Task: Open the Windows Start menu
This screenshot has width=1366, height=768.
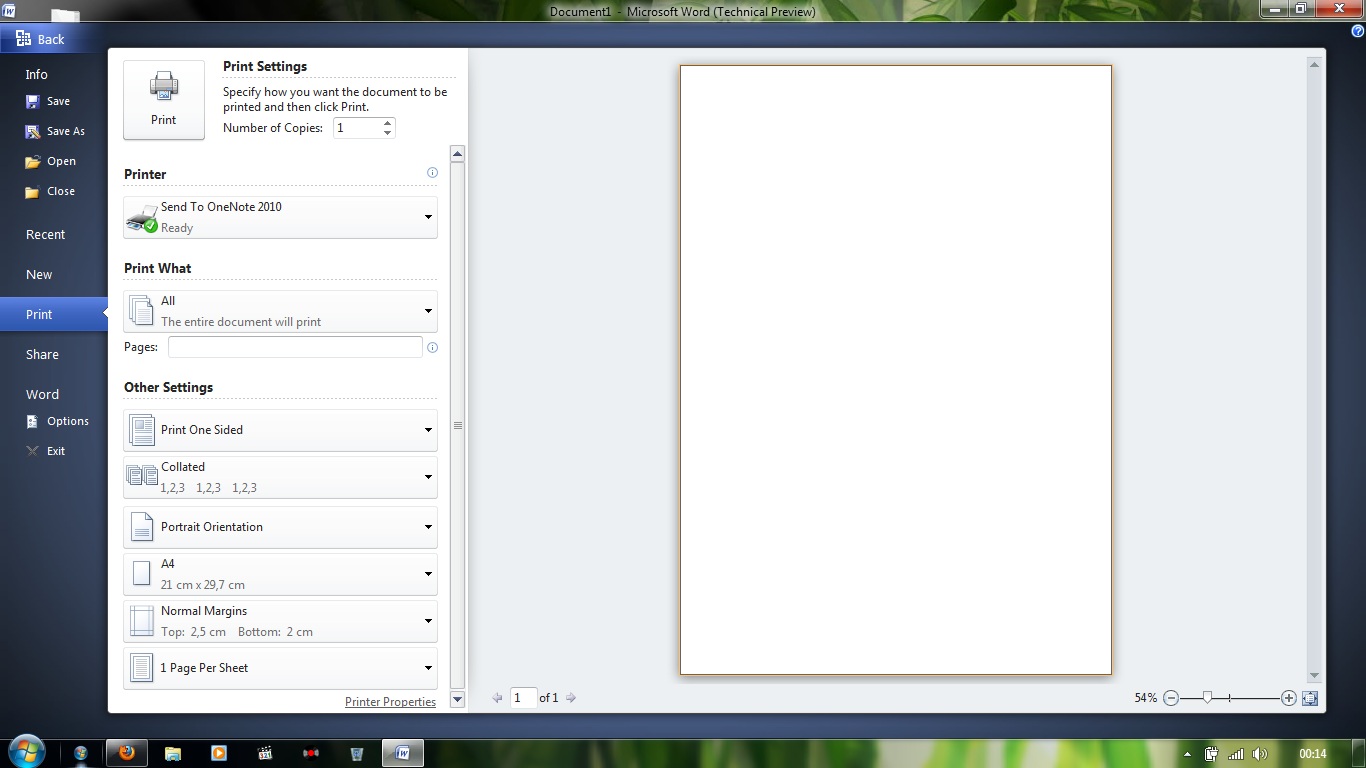Action: tap(27, 753)
